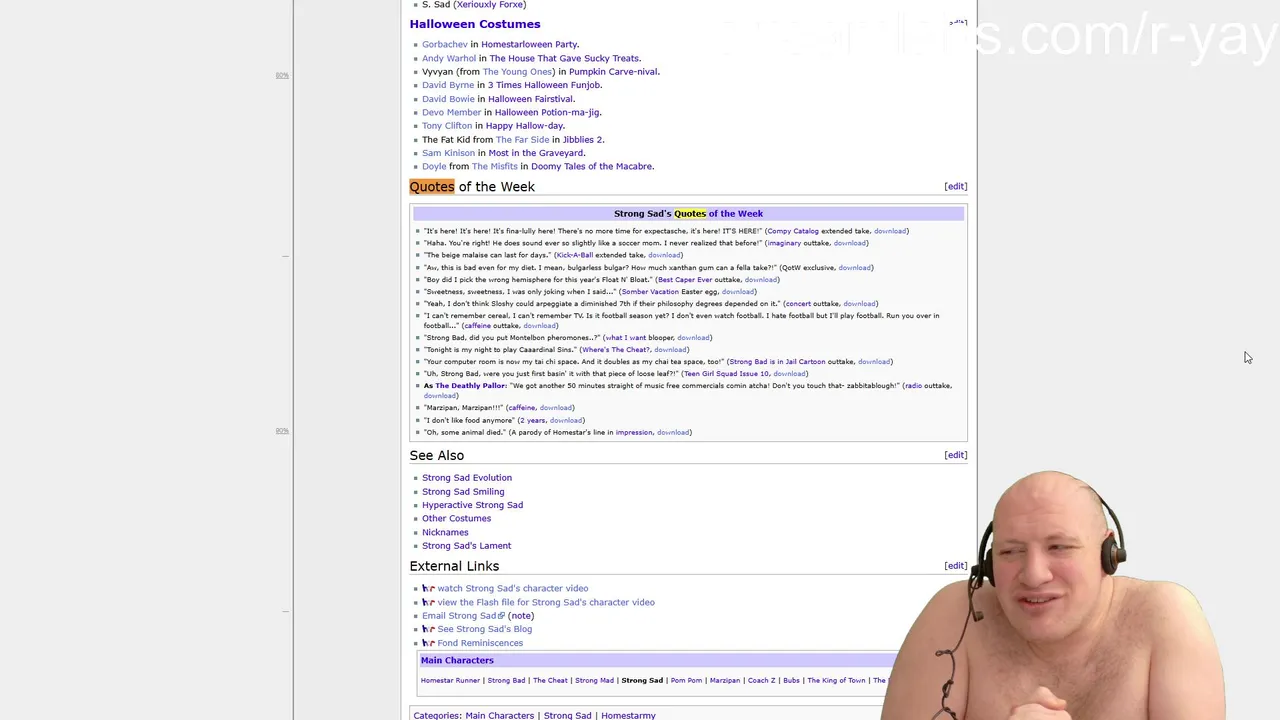The height and width of the screenshot is (720, 1280).
Task: Open the 'Compy Catalog' link
Action: click(793, 231)
